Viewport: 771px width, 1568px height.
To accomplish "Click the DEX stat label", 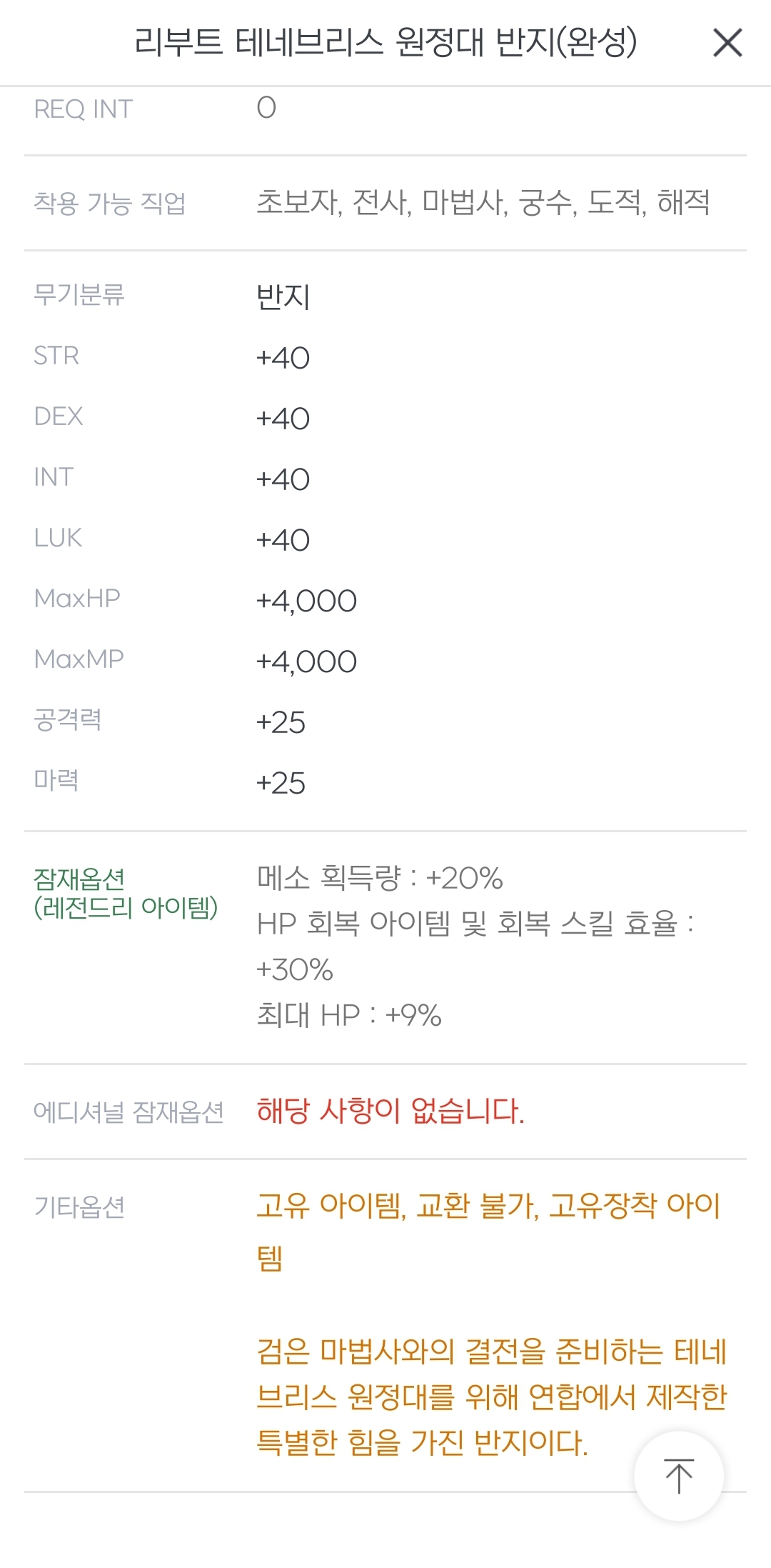I will 59,416.
